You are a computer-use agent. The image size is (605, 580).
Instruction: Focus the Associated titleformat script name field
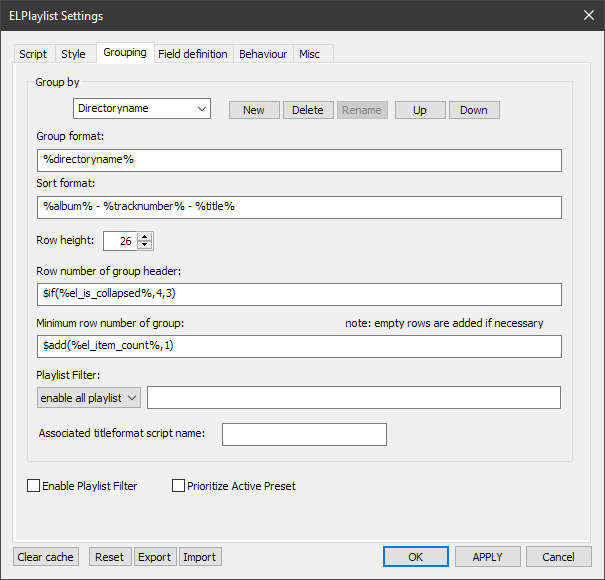304,434
